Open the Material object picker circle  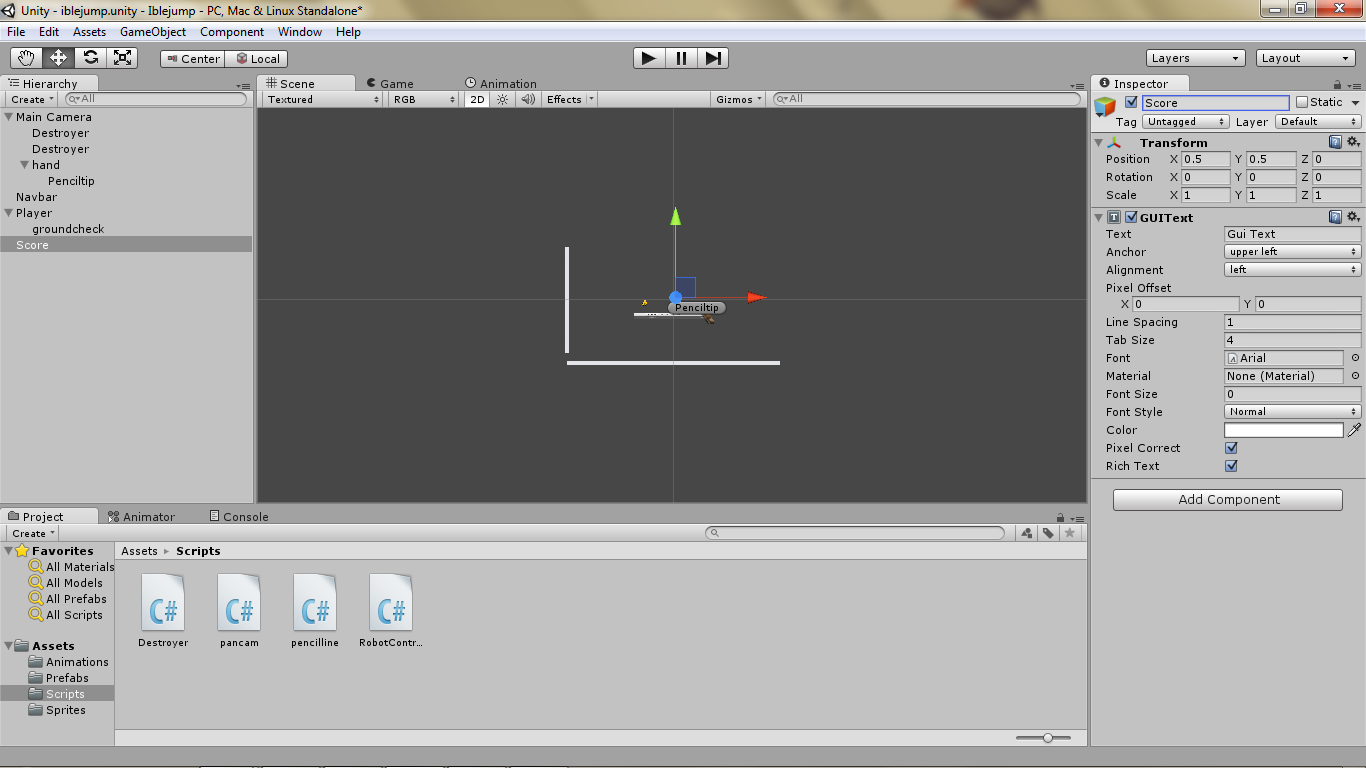tap(1355, 376)
